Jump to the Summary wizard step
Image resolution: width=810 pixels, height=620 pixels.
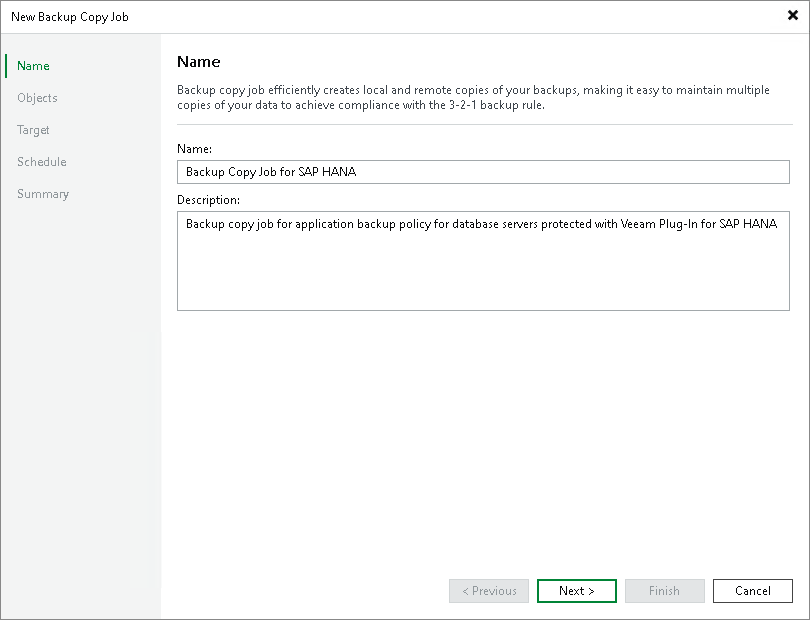[x=43, y=194]
